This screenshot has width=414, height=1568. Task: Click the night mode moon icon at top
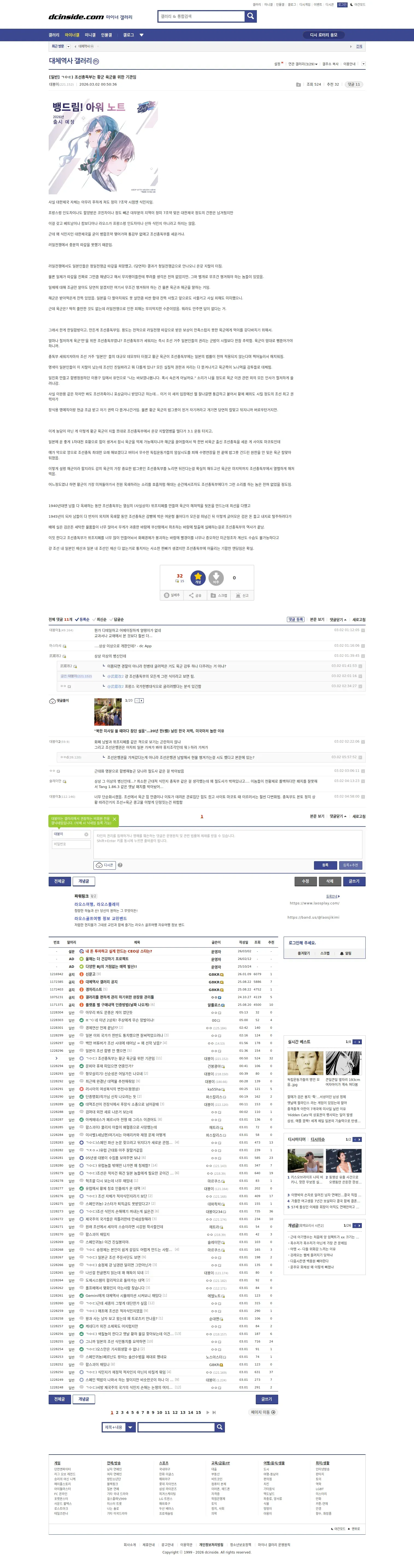[352, 4]
